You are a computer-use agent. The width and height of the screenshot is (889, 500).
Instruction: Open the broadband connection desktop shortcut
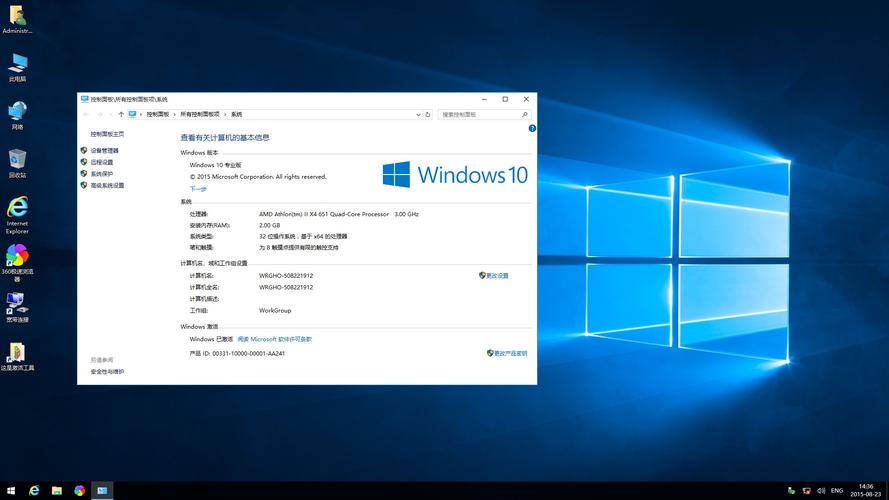point(17,307)
